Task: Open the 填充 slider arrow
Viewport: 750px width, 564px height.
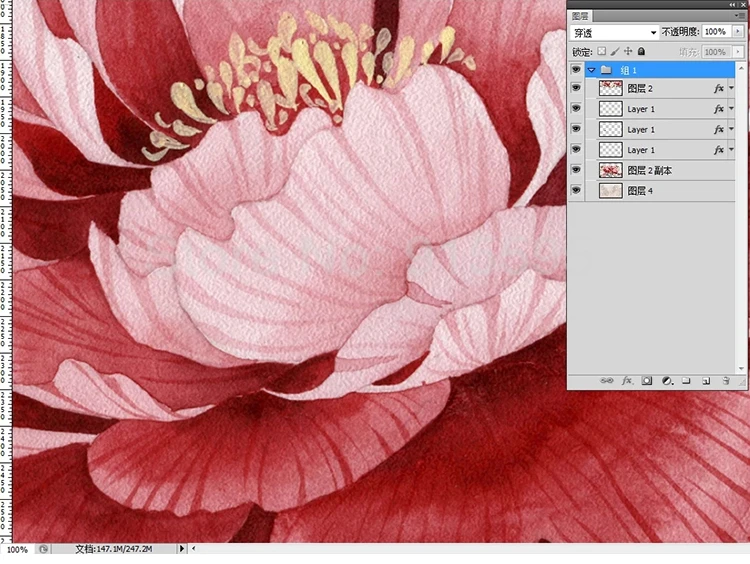Action: pos(738,51)
